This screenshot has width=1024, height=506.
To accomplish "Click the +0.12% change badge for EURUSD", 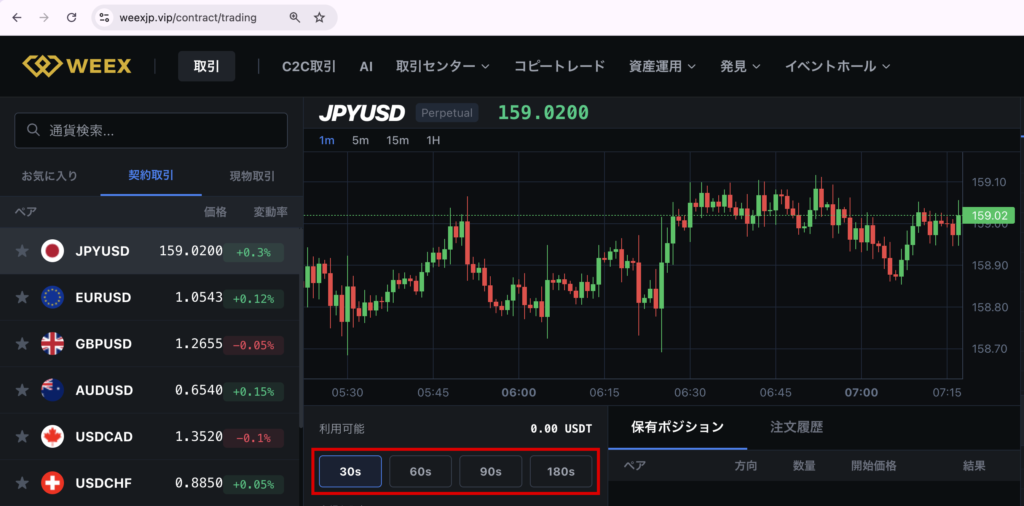I will [x=253, y=299].
